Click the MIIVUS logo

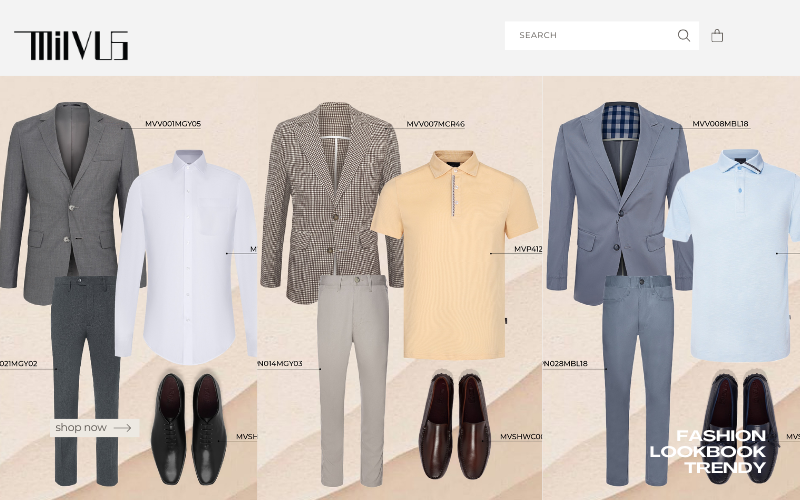tap(71, 45)
